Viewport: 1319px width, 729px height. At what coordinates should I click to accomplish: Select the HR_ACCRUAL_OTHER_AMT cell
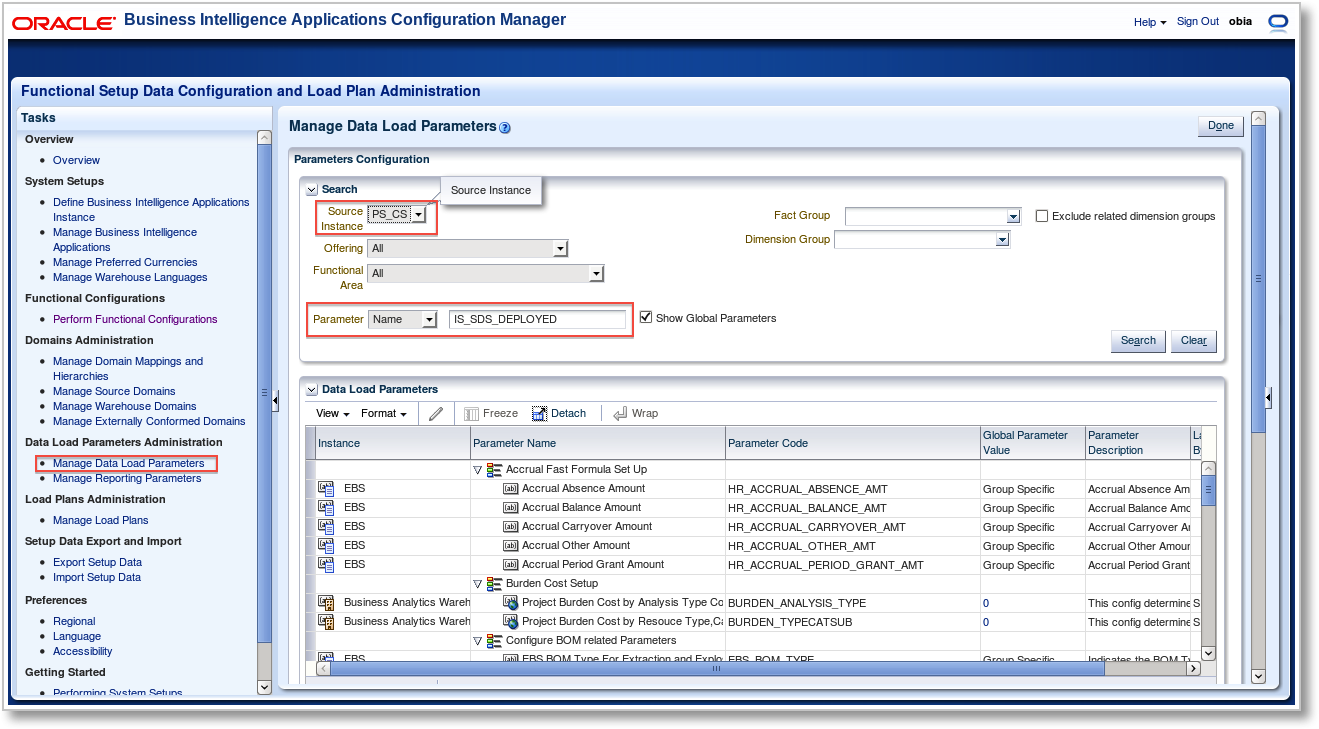click(853, 546)
